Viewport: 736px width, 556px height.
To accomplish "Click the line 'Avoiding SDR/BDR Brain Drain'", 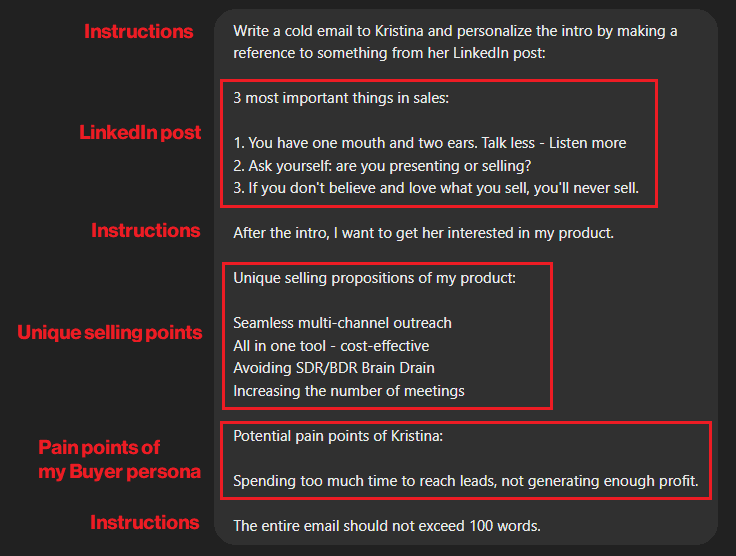I will tap(334, 368).
